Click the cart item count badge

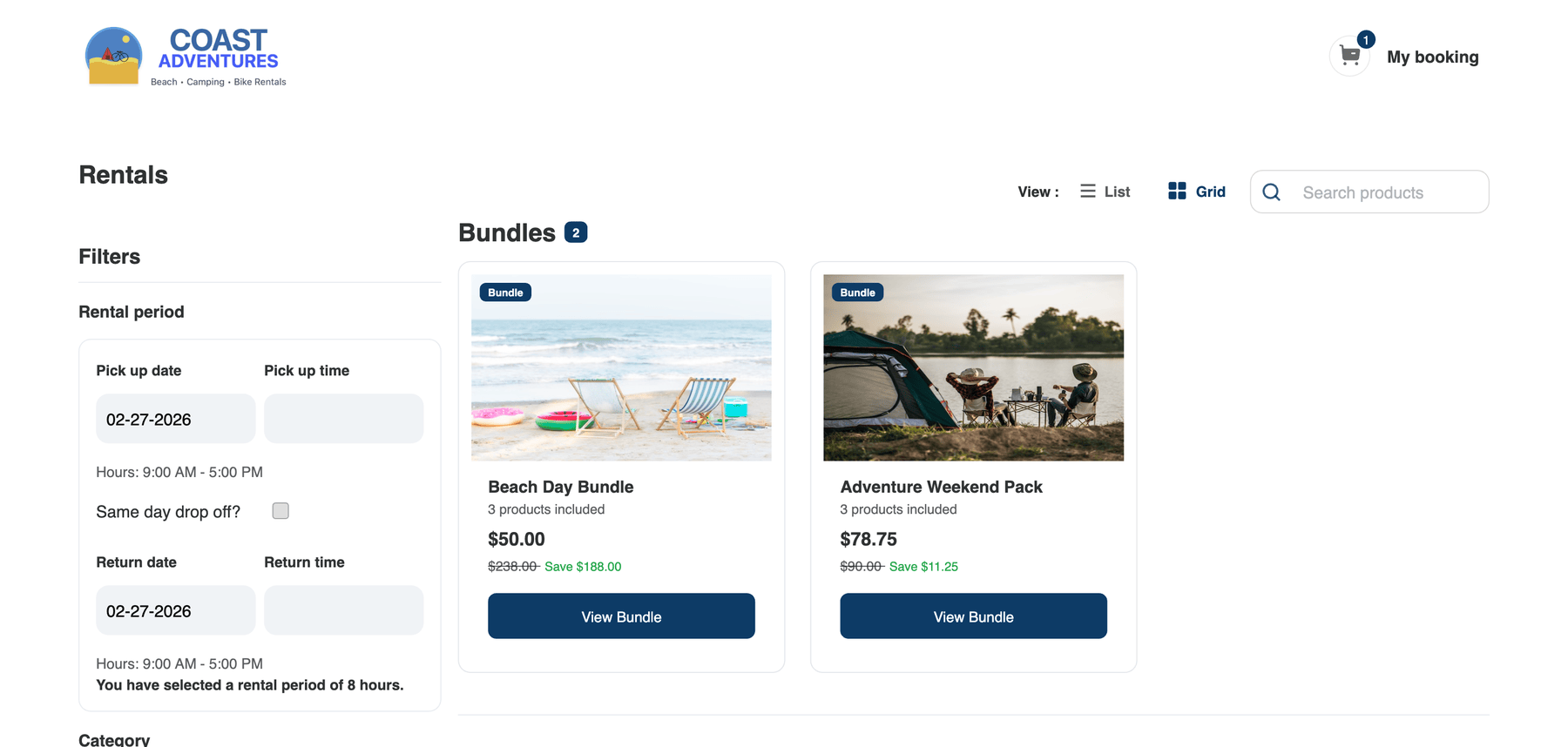(1365, 39)
